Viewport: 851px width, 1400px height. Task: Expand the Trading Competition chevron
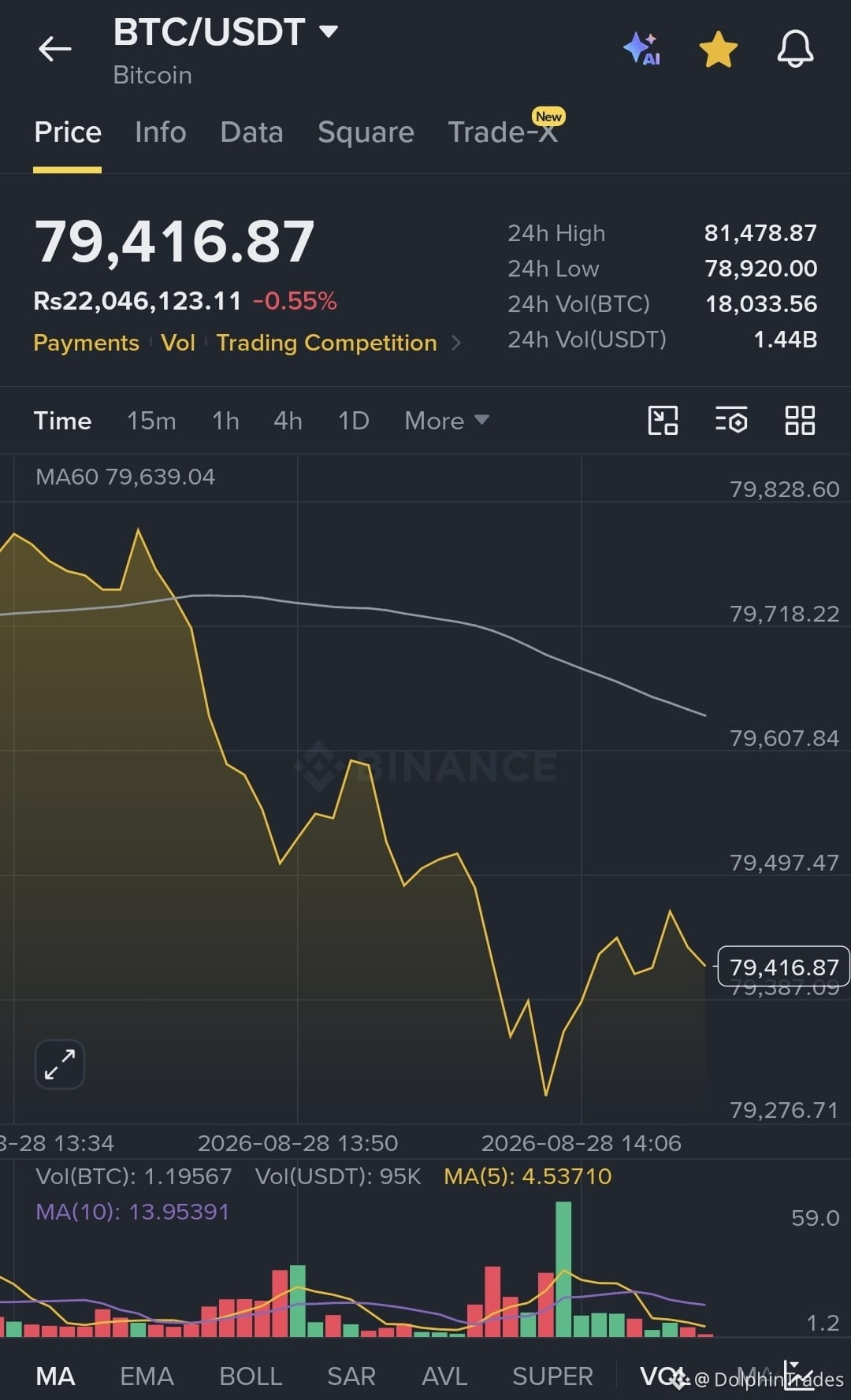point(455,343)
